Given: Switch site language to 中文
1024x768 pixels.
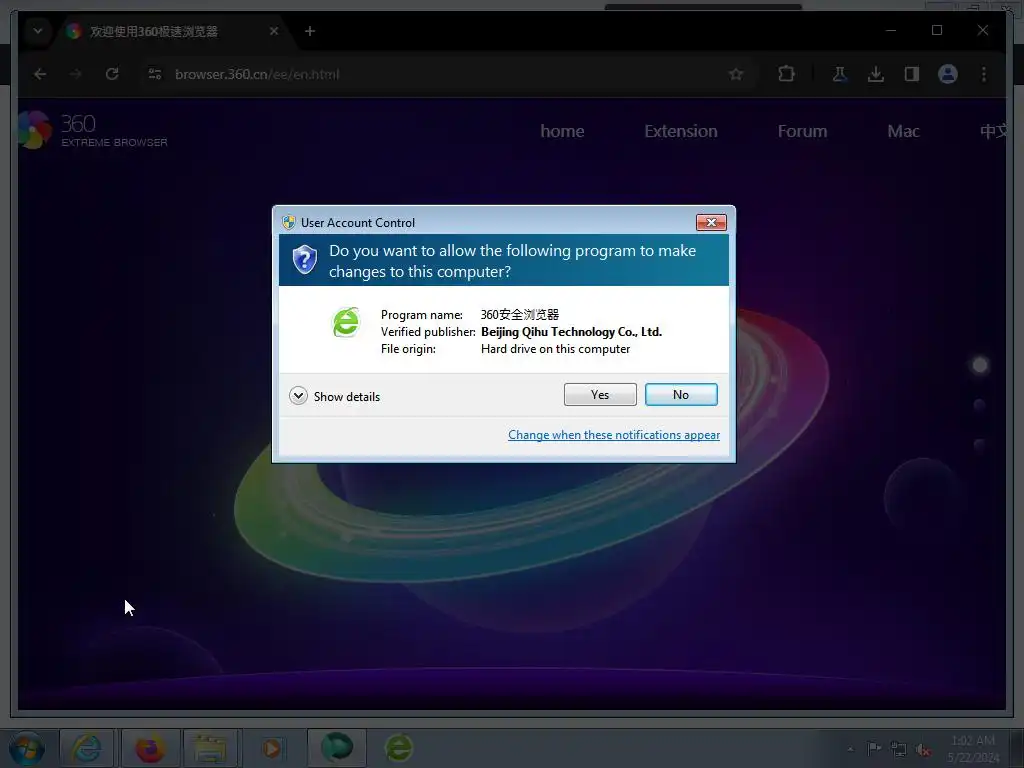Looking at the screenshot, I should click(993, 131).
